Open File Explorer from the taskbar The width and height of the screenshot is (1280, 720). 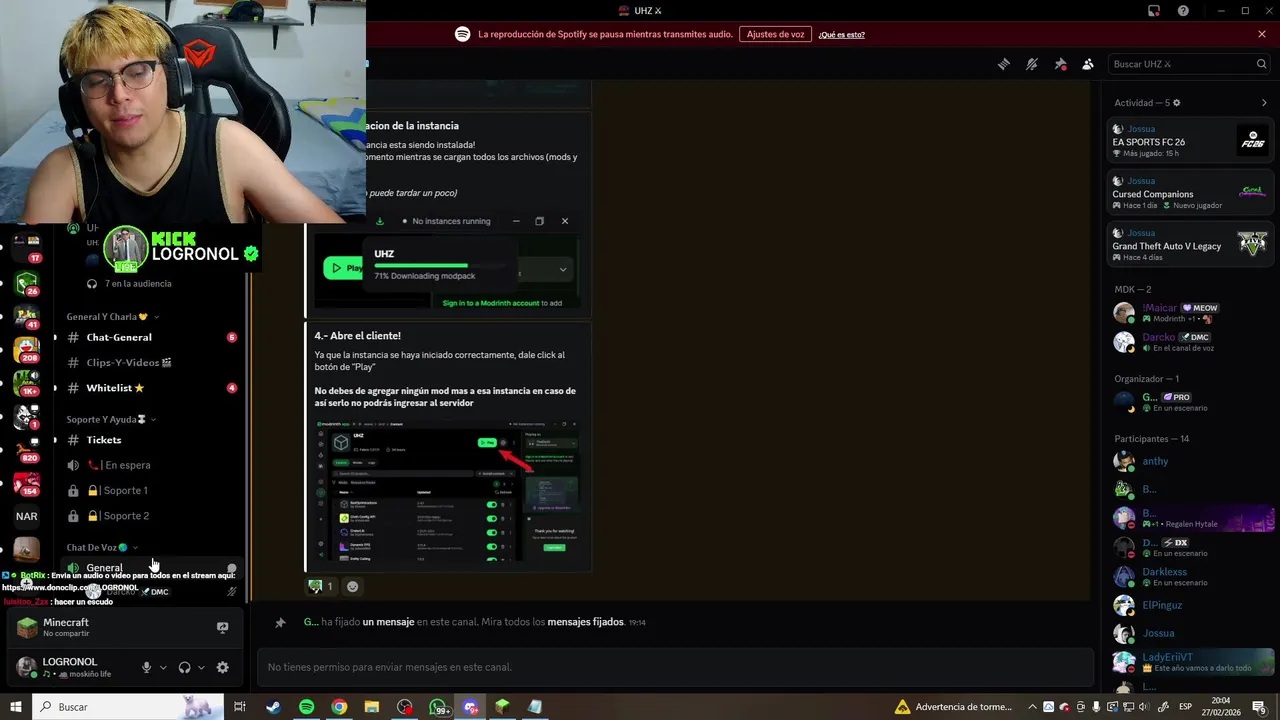coord(372,707)
